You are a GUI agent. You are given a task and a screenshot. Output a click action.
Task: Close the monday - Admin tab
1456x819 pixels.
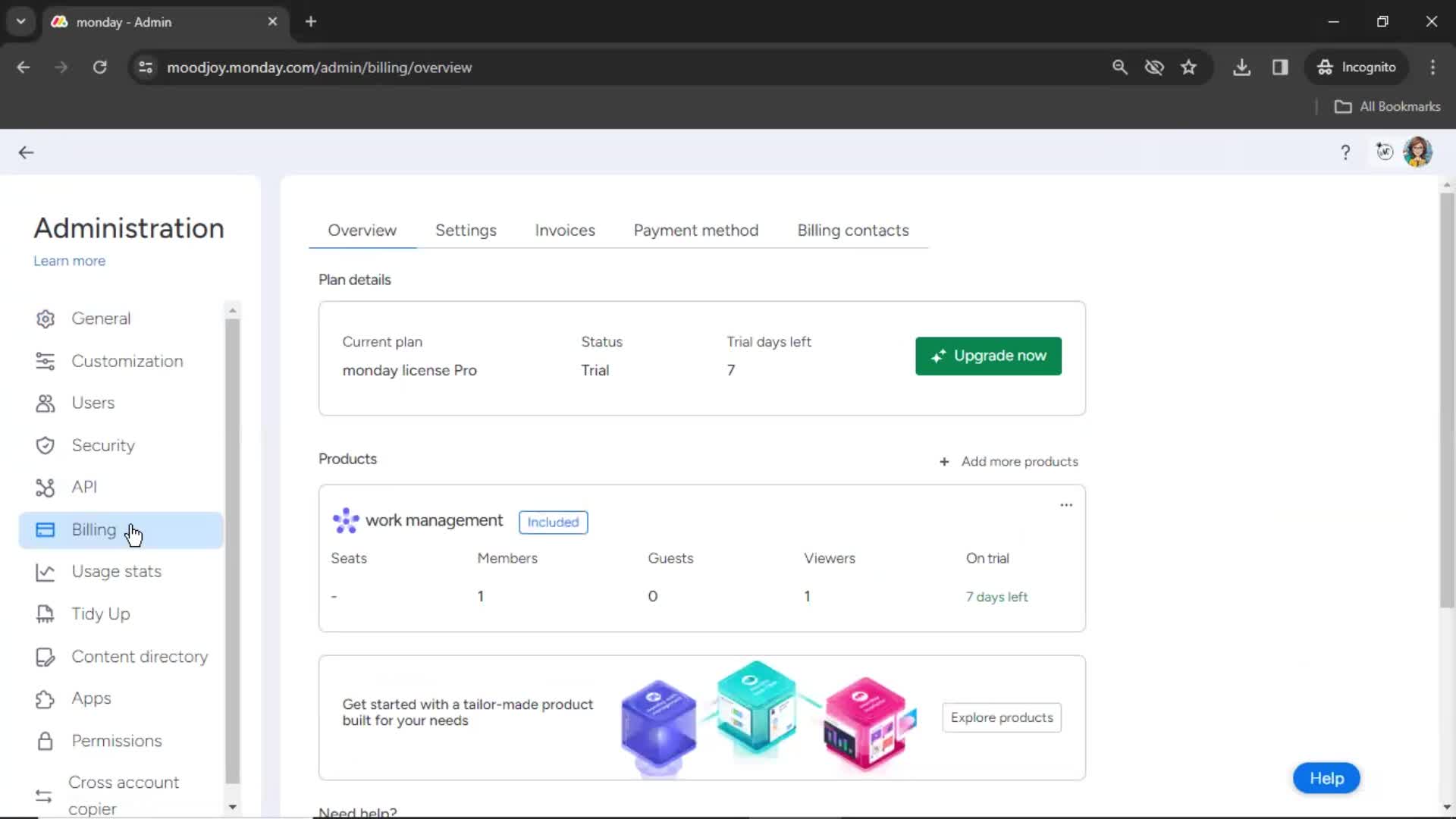coord(272,22)
